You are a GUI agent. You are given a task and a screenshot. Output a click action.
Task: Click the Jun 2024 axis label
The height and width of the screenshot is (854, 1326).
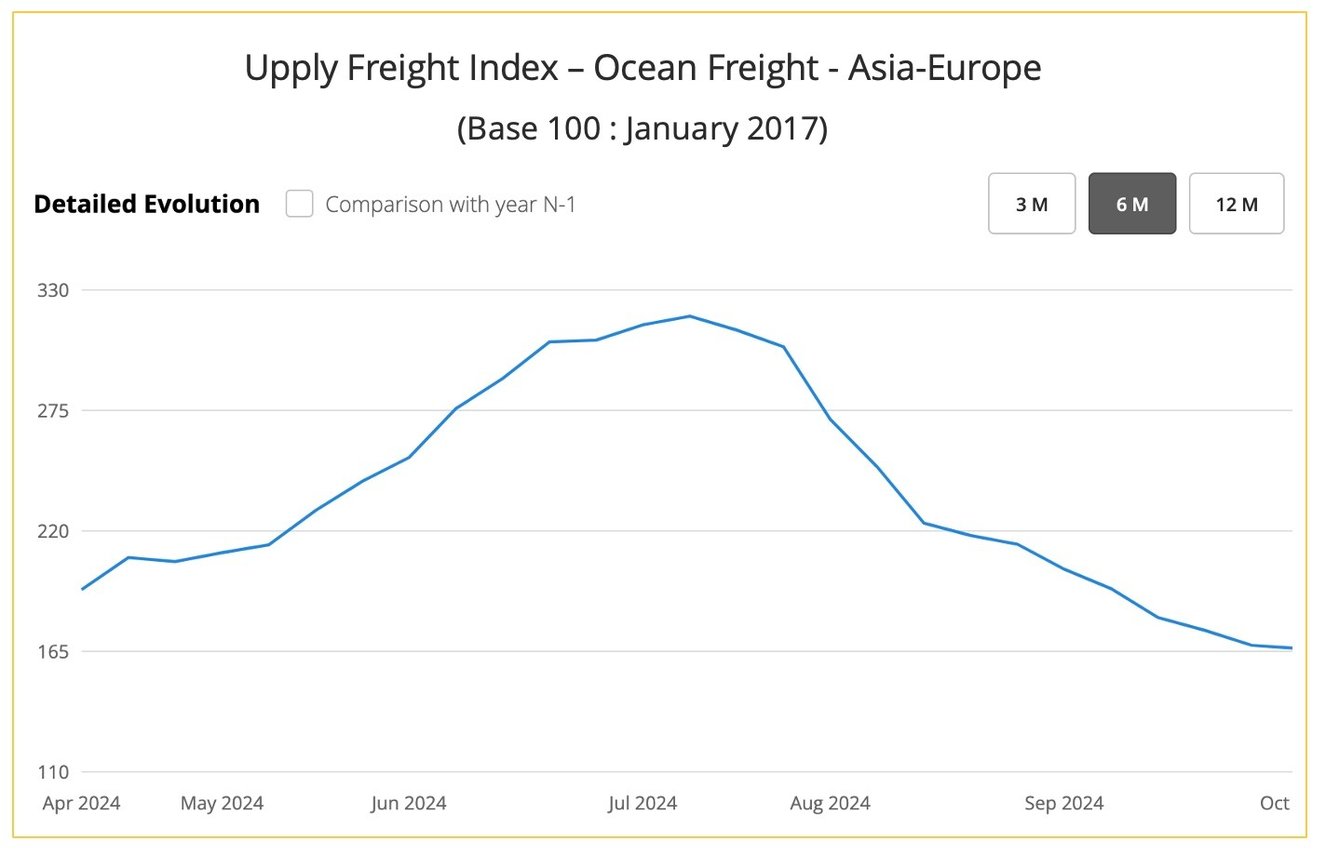(409, 803)
